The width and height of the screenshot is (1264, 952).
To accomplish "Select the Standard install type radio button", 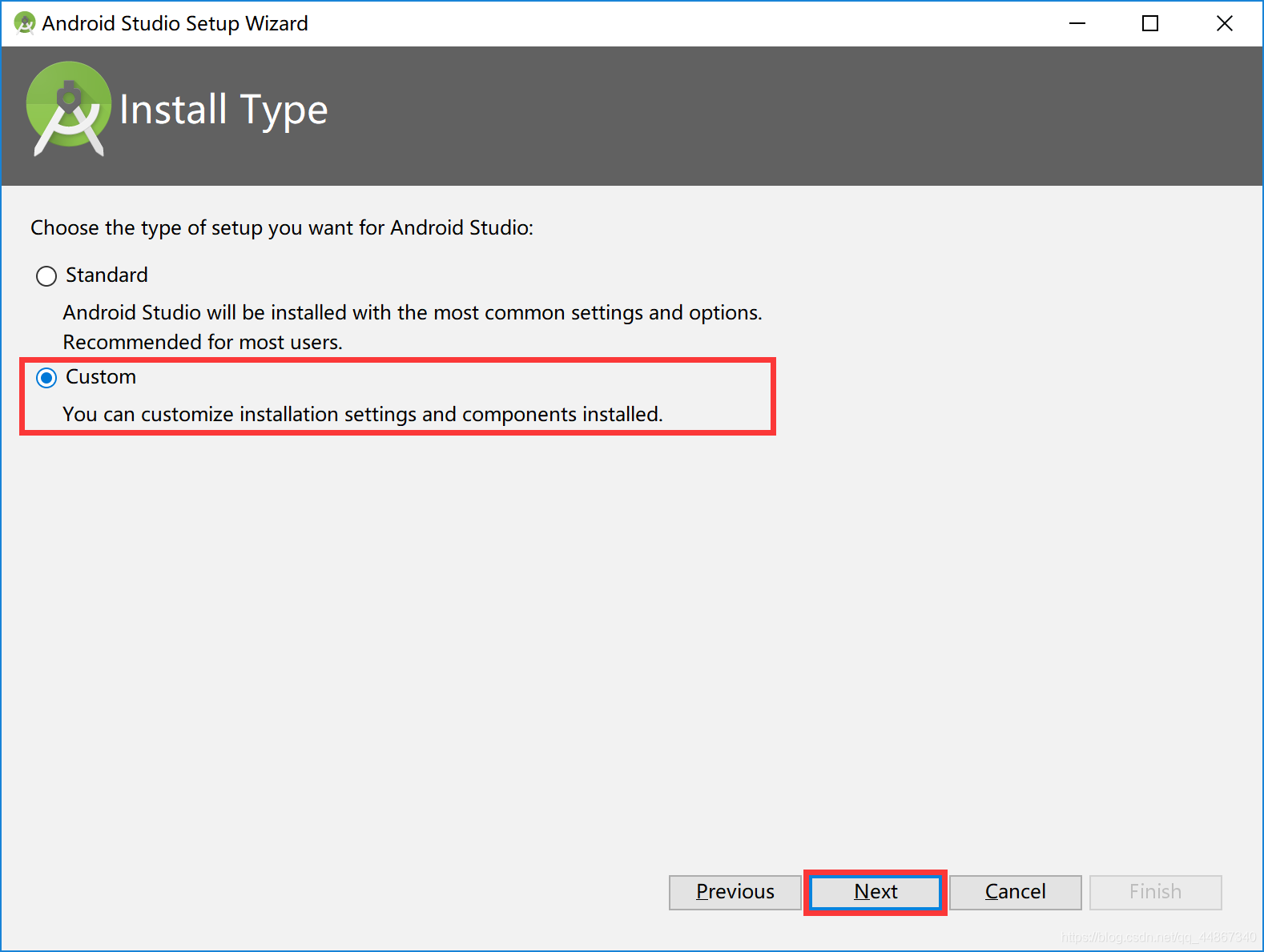I will click(x=46, y=276).
